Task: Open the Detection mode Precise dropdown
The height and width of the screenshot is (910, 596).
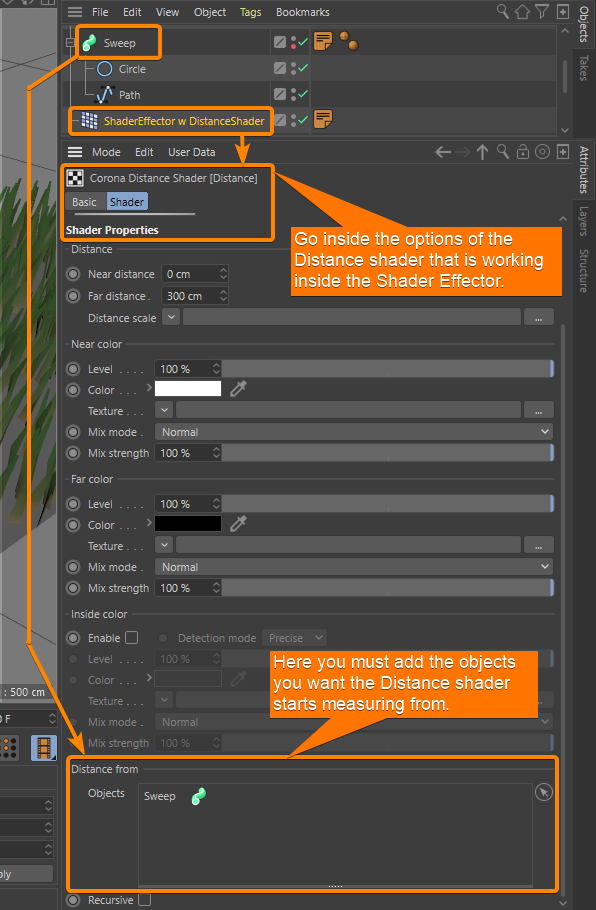Action: pos(294,638)
